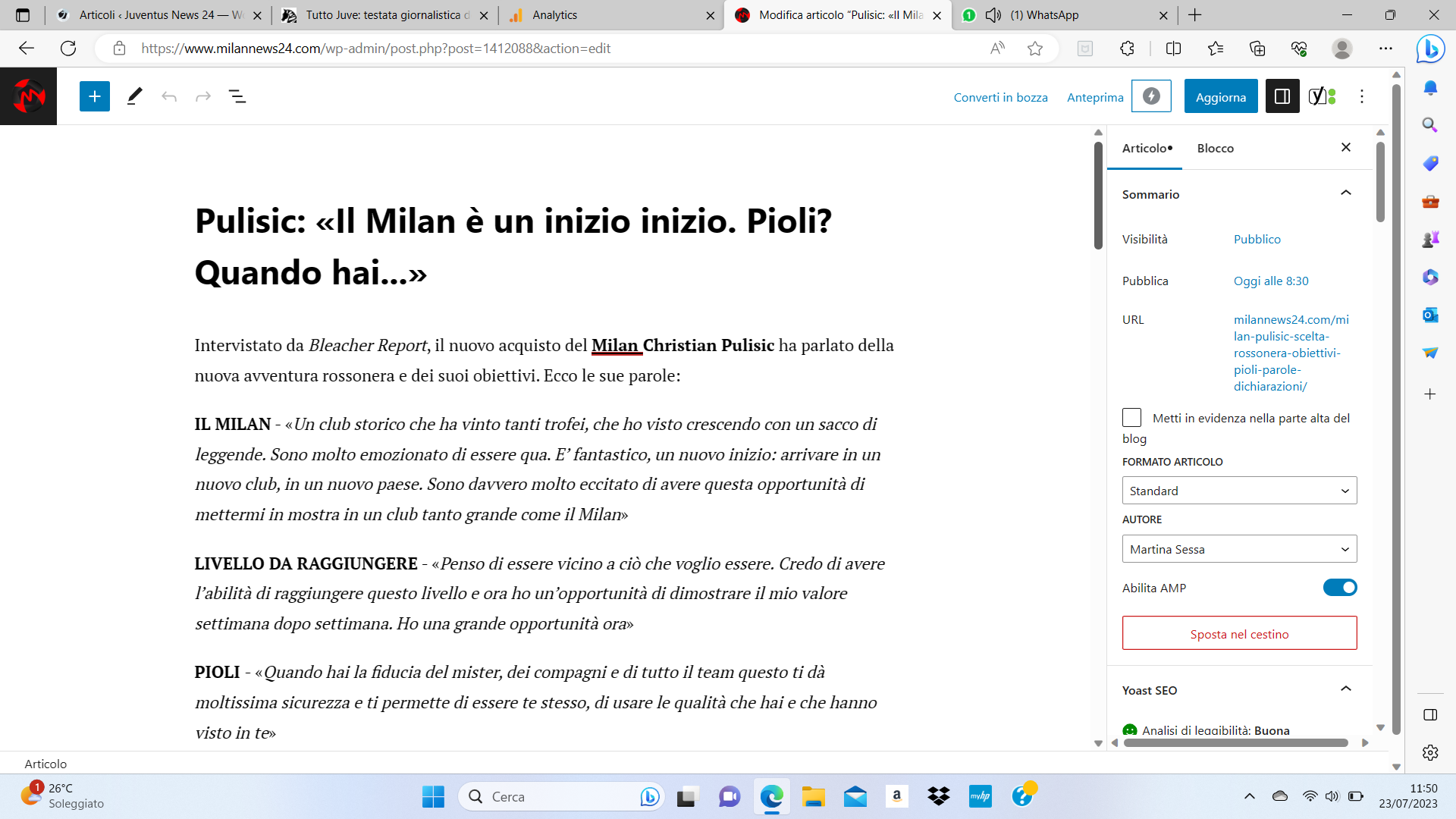Screen dimensions: 1456x819
Task: Open the Edge sidebar shopping tag icon
Action: 1430,163
